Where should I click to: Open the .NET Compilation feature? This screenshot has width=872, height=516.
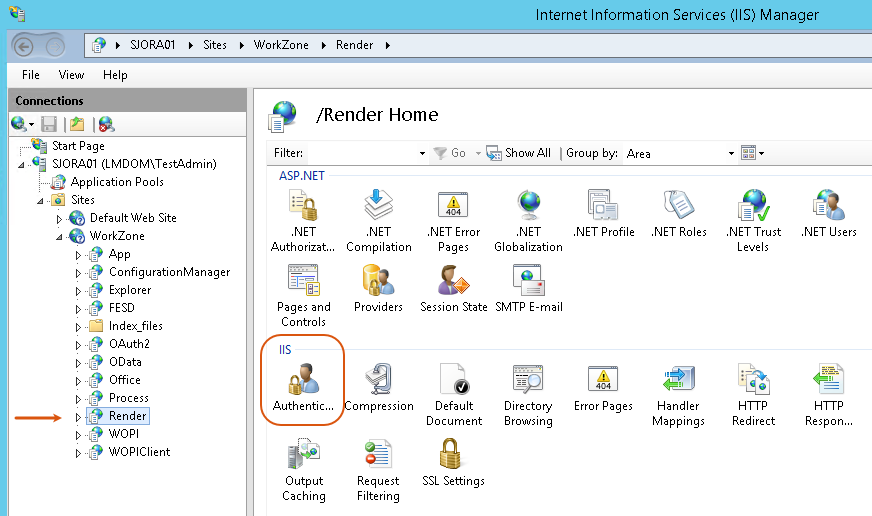point(379,221)
